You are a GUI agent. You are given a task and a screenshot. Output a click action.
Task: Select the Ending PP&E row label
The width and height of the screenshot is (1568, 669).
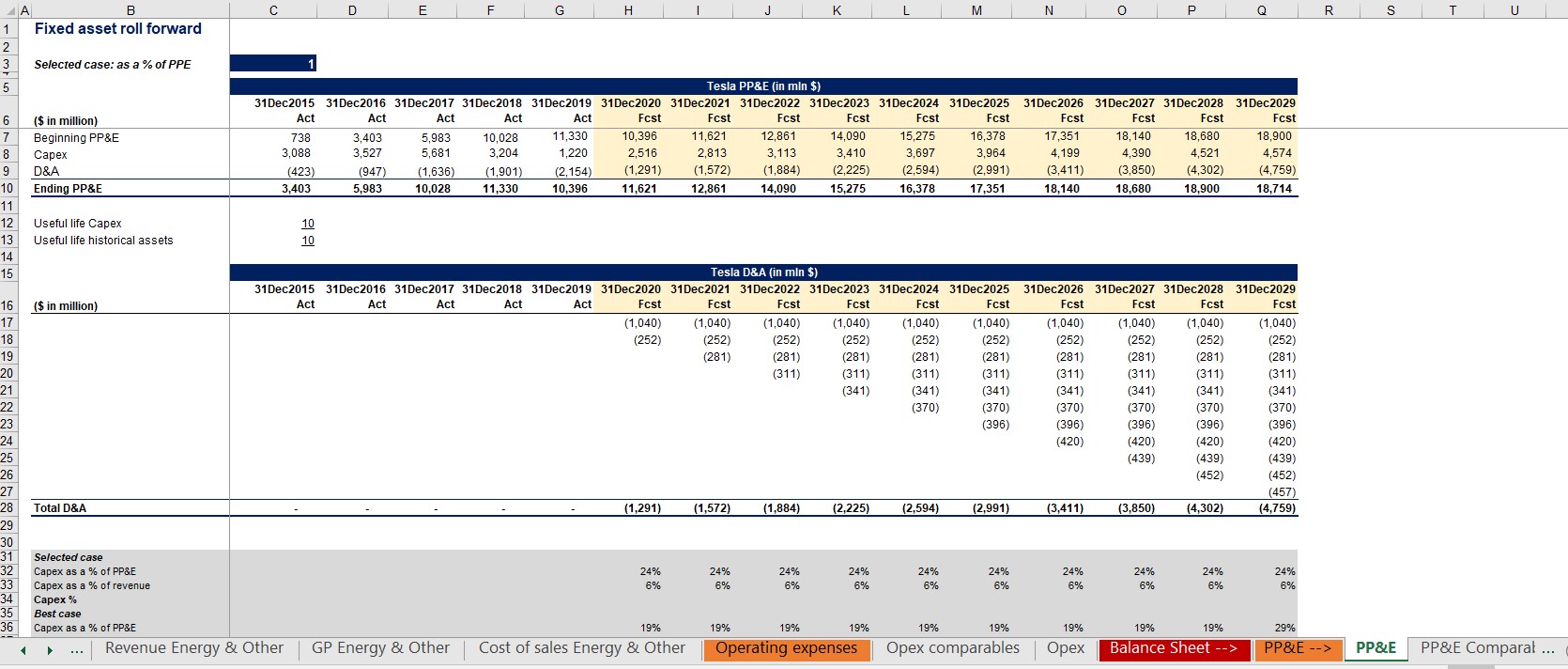(68, 189)
